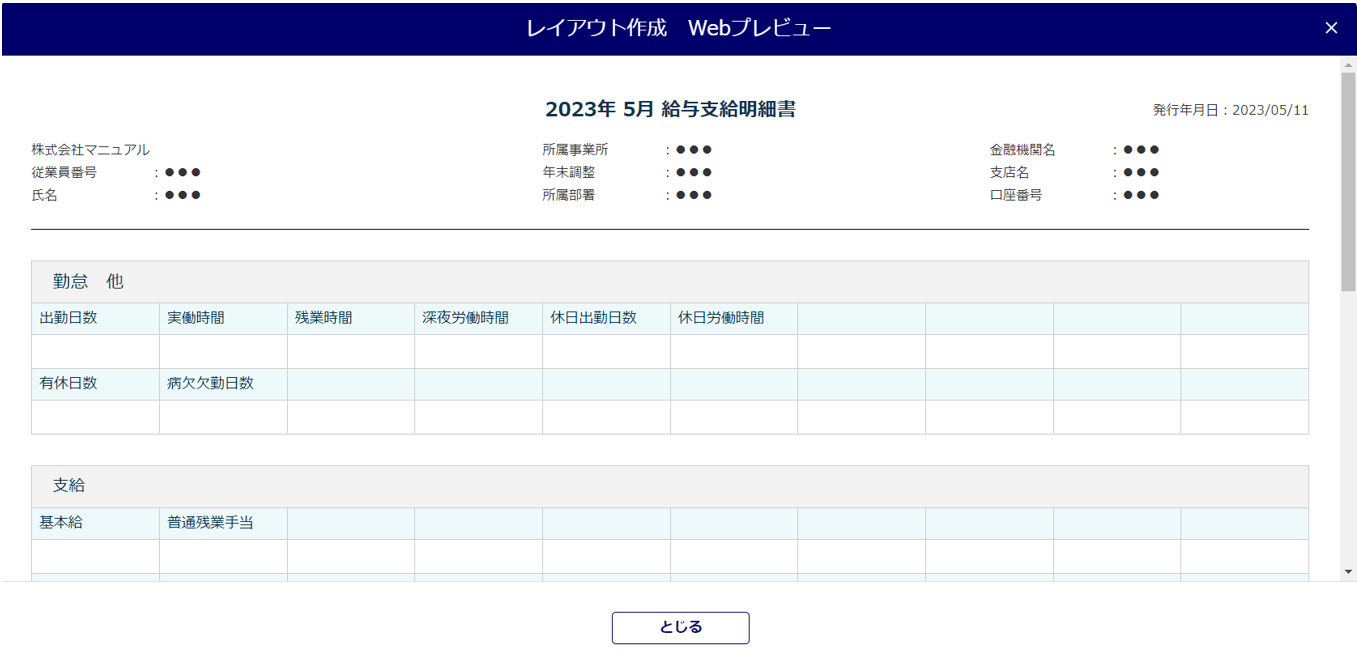1357x654 pixels.
Task: Click the 残業時間 column header
Action: pos(351,319)
